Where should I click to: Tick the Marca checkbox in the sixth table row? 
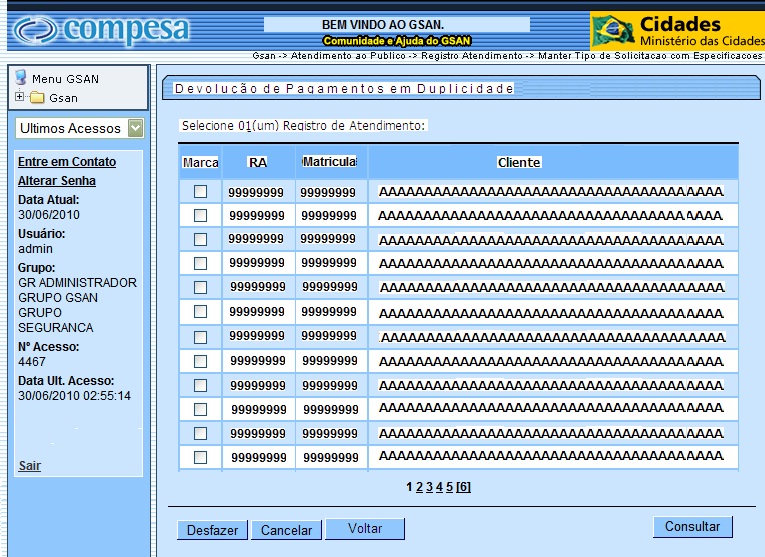201,312
